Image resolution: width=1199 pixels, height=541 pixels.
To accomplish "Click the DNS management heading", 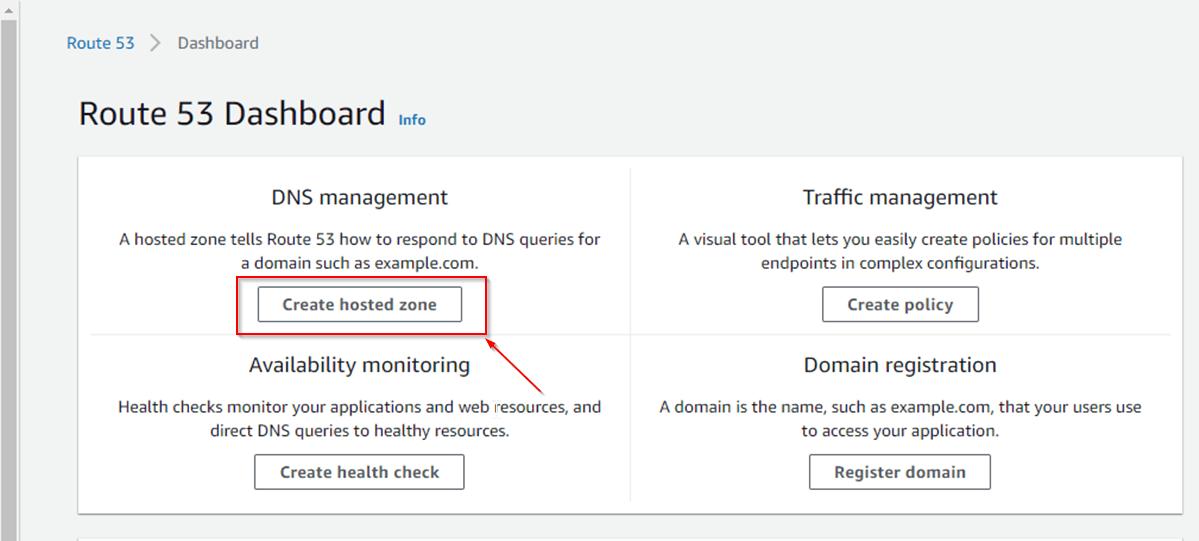I will 359,197.
